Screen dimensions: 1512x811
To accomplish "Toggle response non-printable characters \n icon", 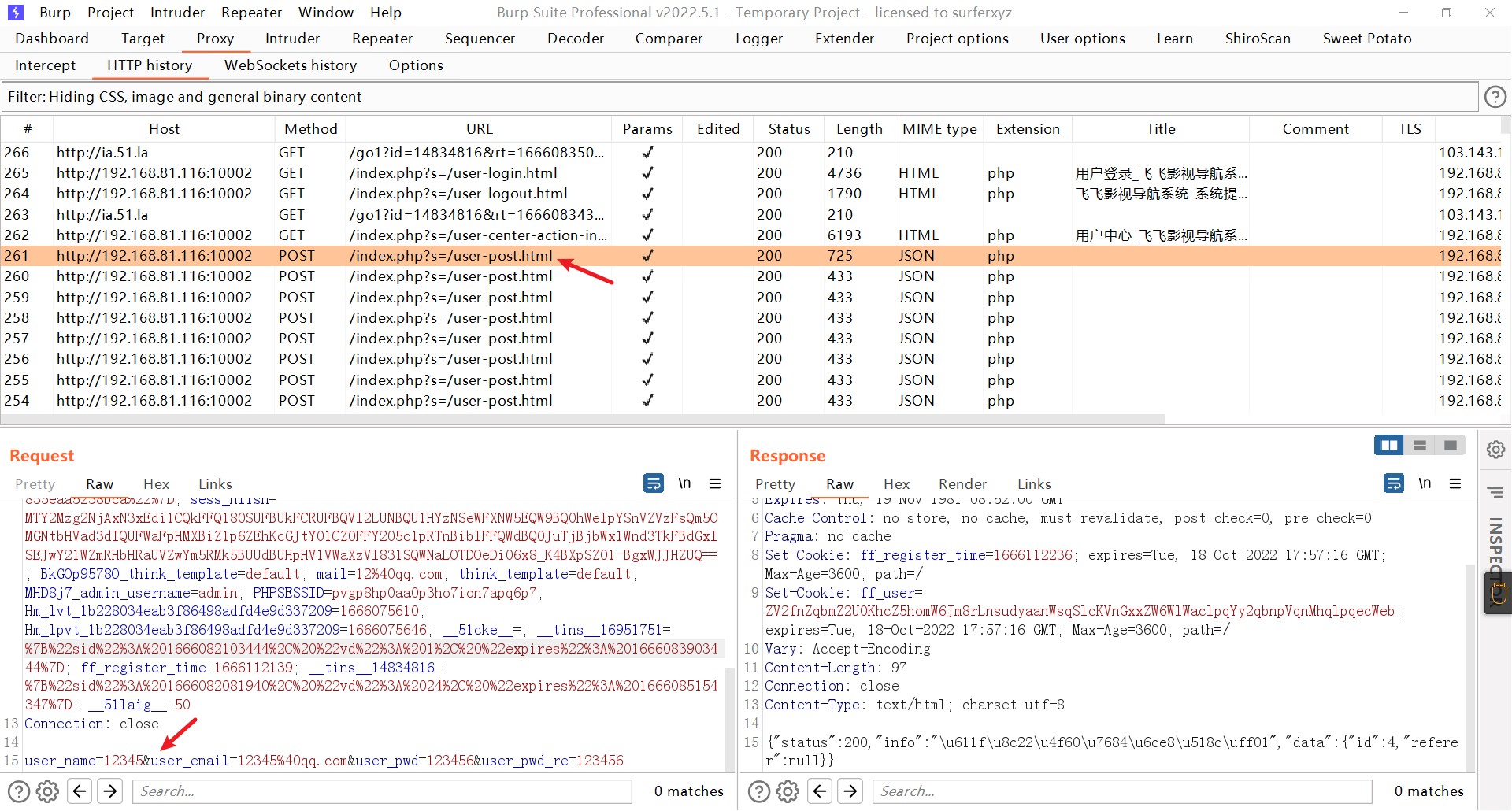I will [x=1425, y=483].
